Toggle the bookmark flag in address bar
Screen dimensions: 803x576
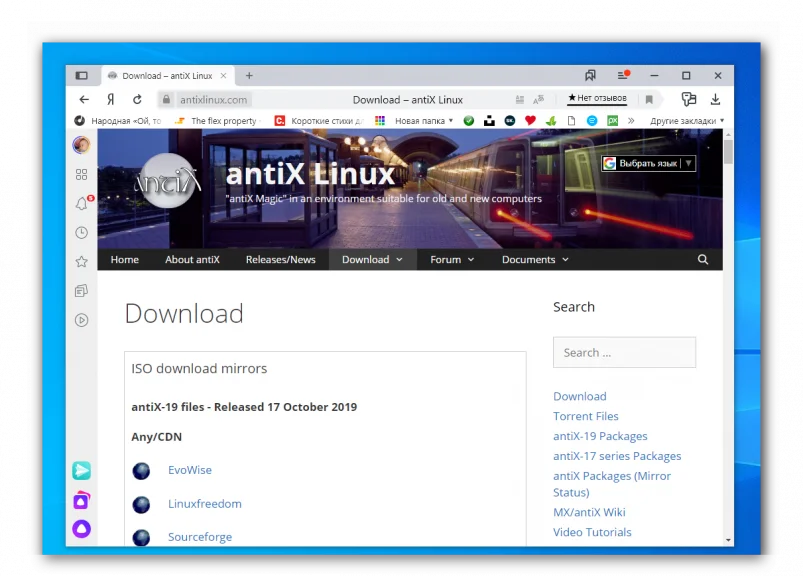pyautogui.click(x=649, y=99)
